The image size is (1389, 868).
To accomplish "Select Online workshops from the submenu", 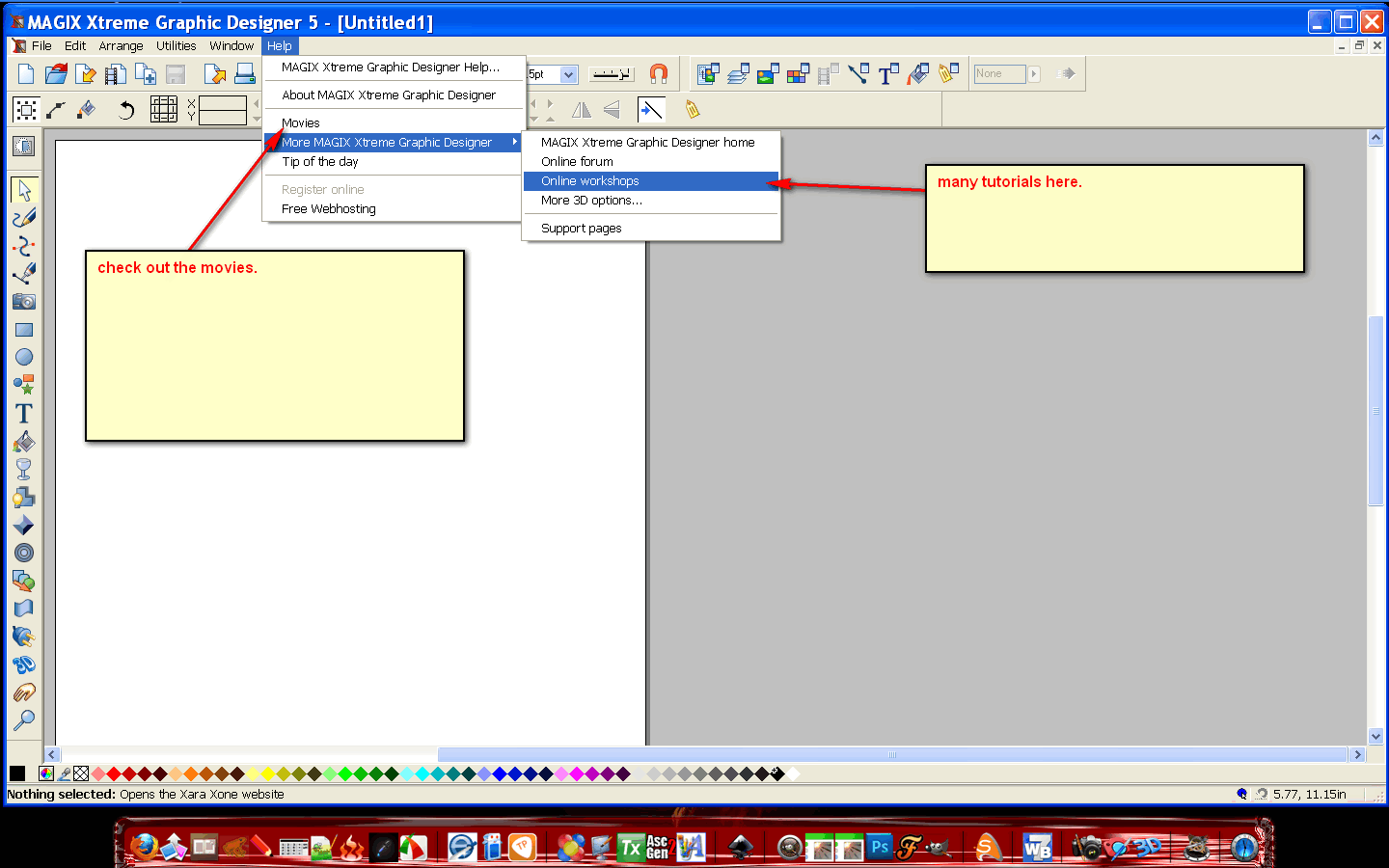I will click(651, 181).
